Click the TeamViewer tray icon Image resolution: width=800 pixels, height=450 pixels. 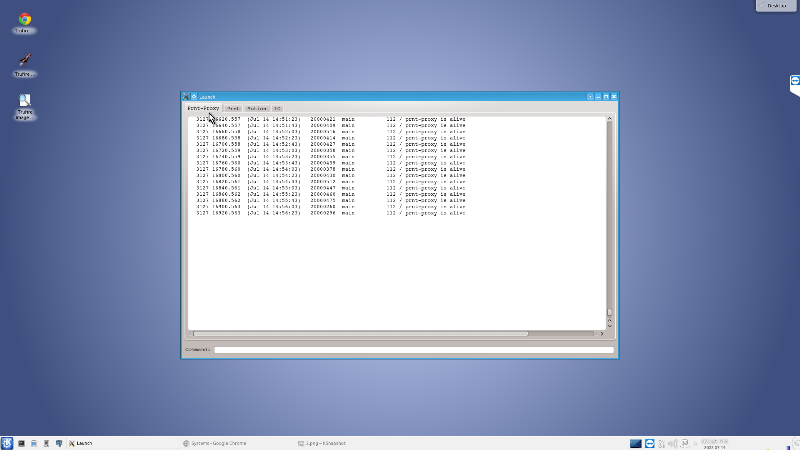(x=649, y=442)
